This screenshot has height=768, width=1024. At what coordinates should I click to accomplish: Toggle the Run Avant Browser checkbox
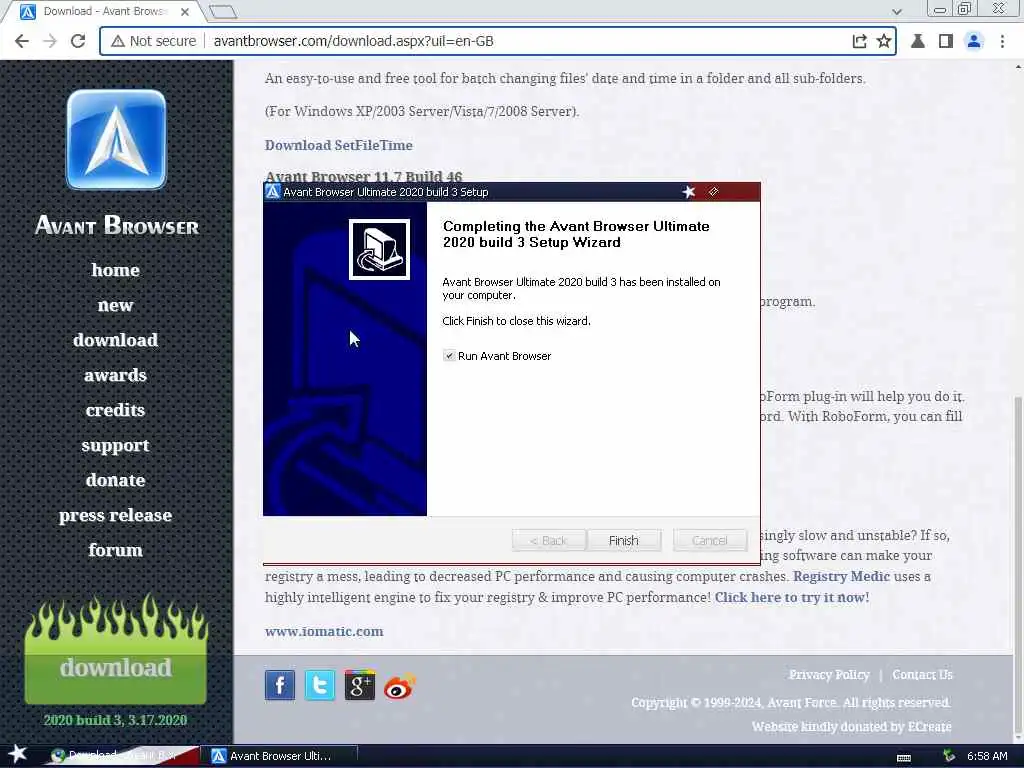[449, 356]
